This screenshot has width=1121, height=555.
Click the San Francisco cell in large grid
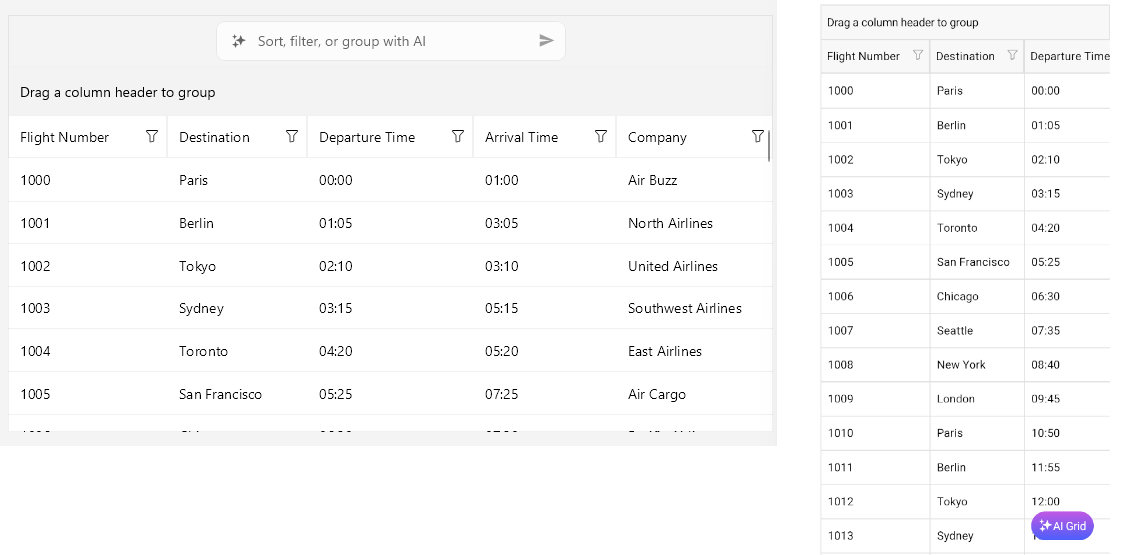tap(220, 394)
